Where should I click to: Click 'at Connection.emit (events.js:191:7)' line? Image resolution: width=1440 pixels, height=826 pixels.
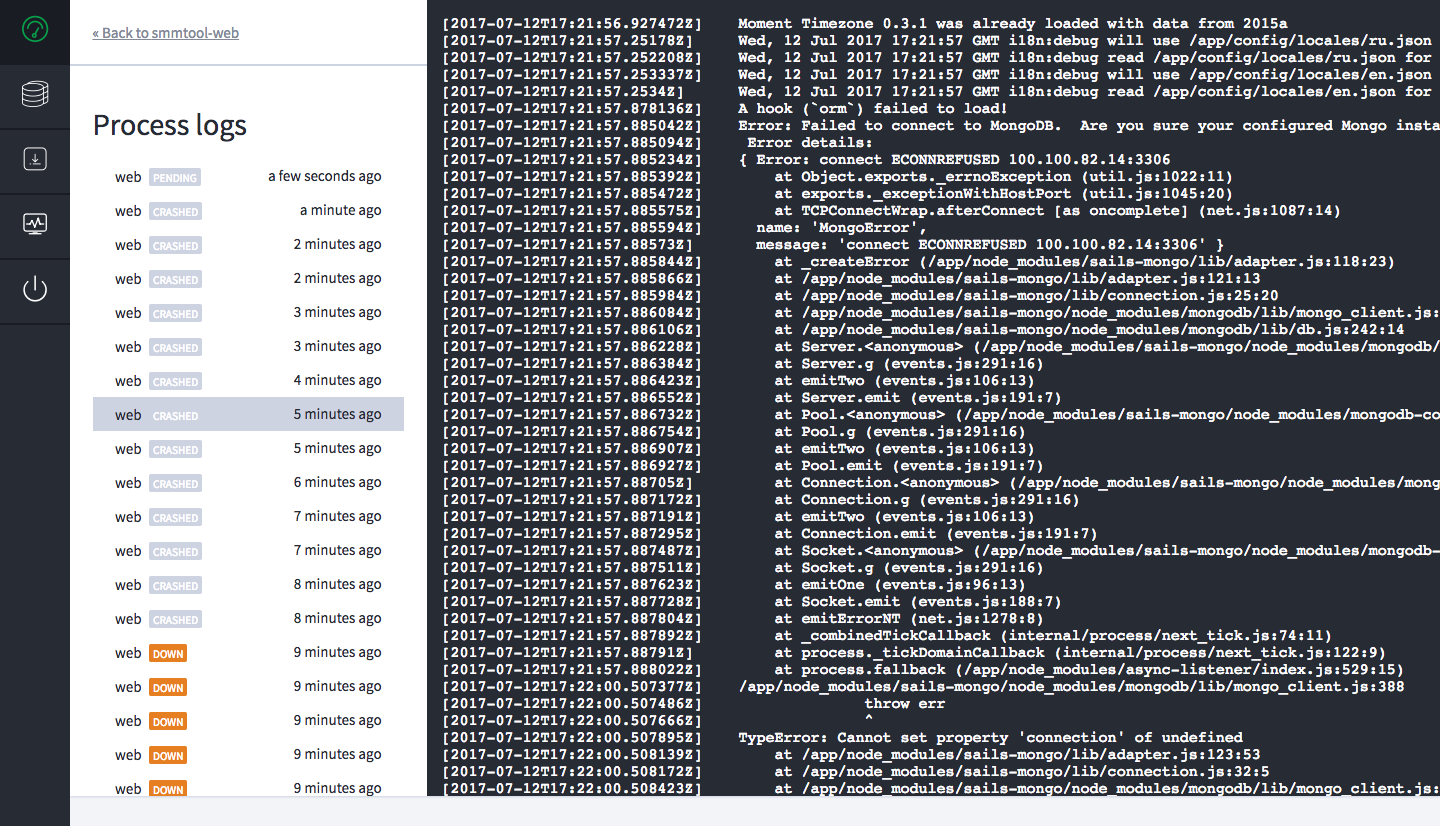tap(936, 533)
